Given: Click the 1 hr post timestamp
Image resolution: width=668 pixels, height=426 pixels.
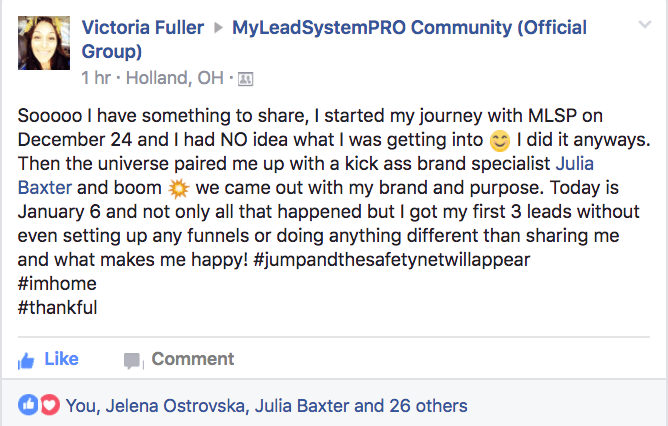Looking at the screenshot, I should [96, 78].
